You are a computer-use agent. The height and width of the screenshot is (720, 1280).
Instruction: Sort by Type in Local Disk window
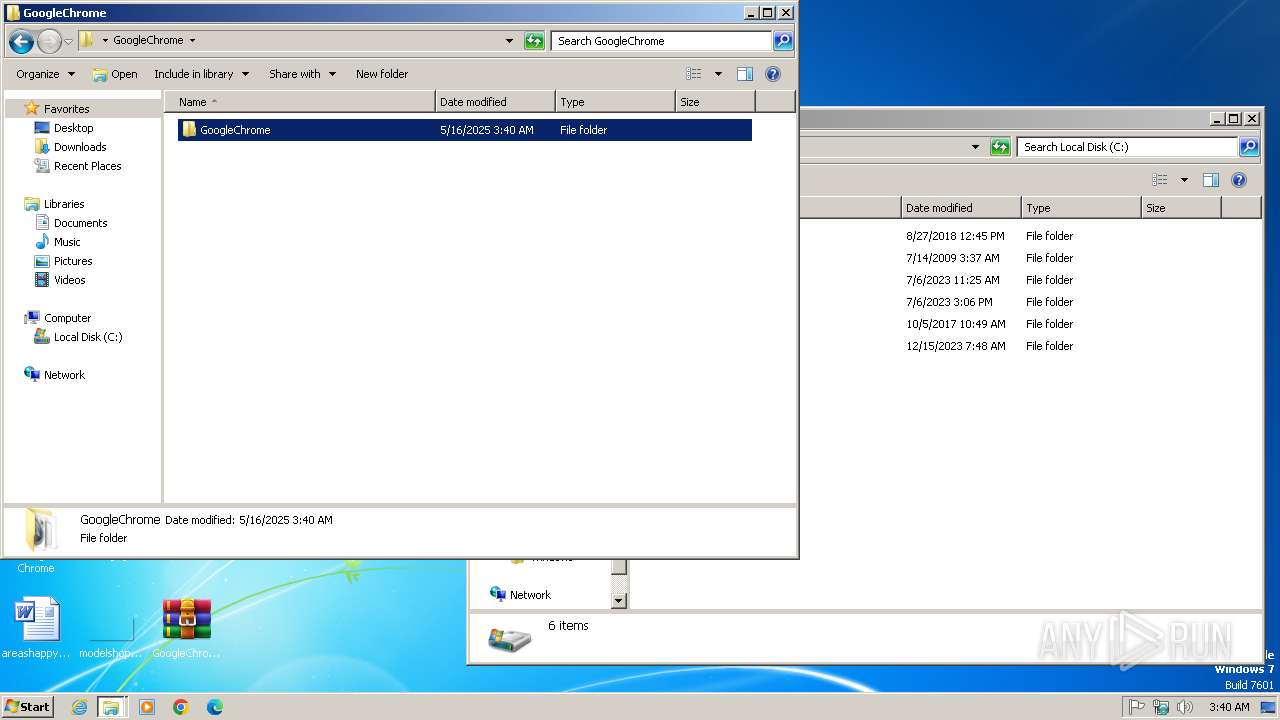pos(1081,208)
